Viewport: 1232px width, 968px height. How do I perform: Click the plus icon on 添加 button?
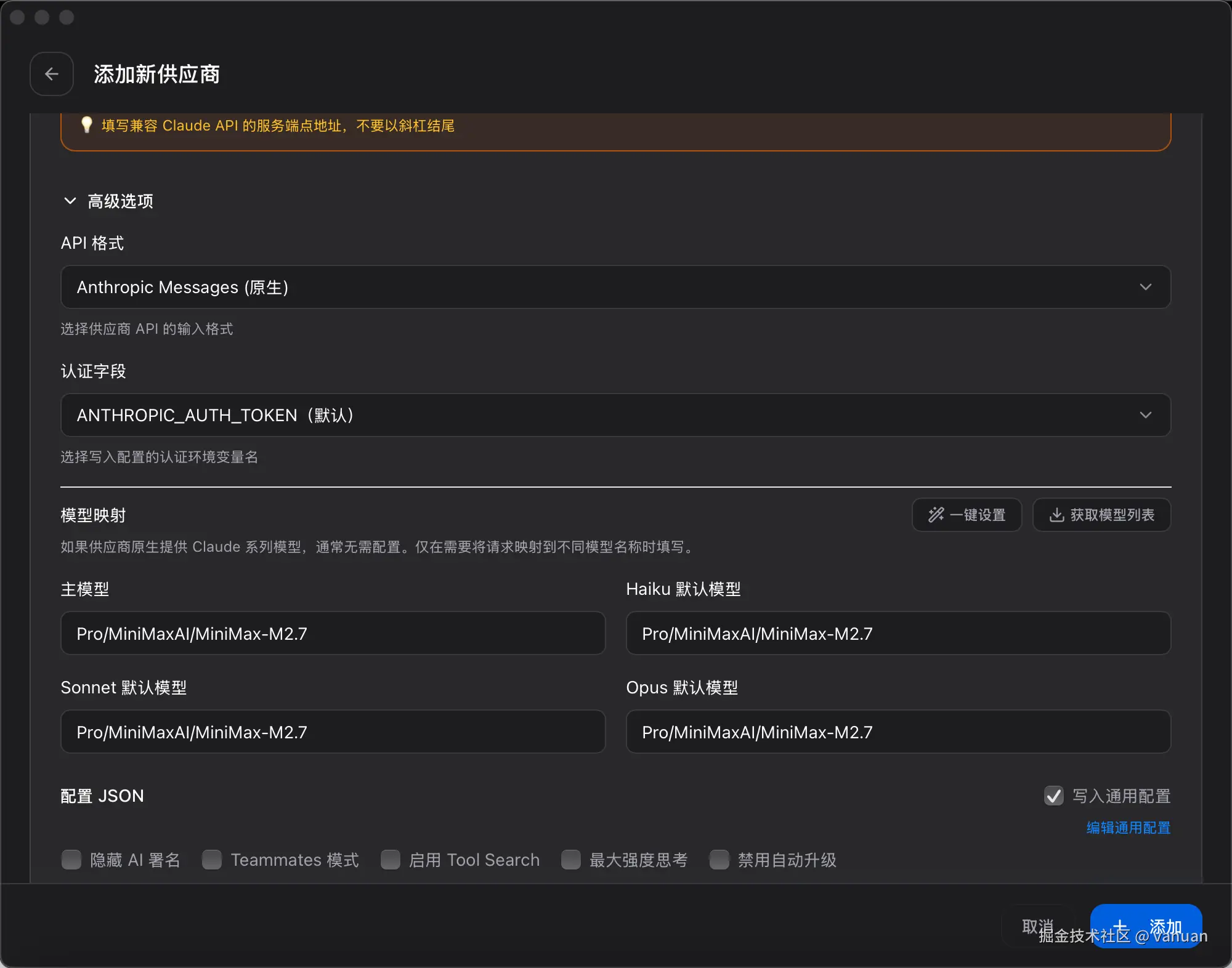click(1121, 926)
